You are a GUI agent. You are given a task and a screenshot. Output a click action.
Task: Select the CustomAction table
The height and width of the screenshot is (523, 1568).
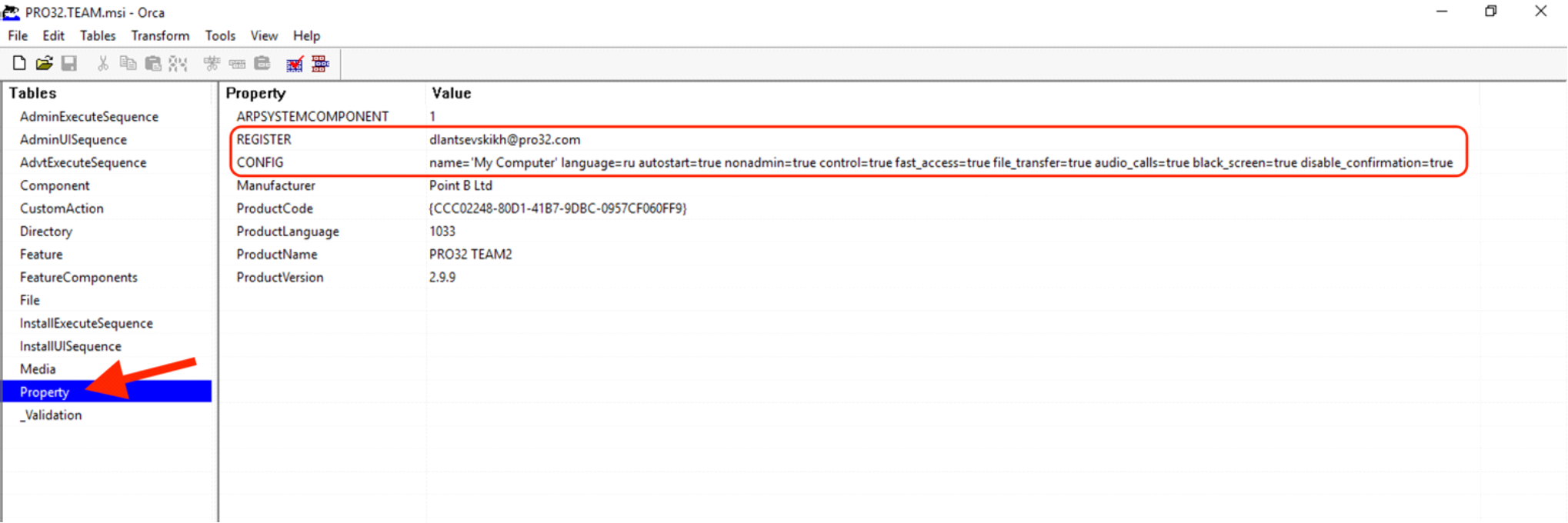coord(62,208)
